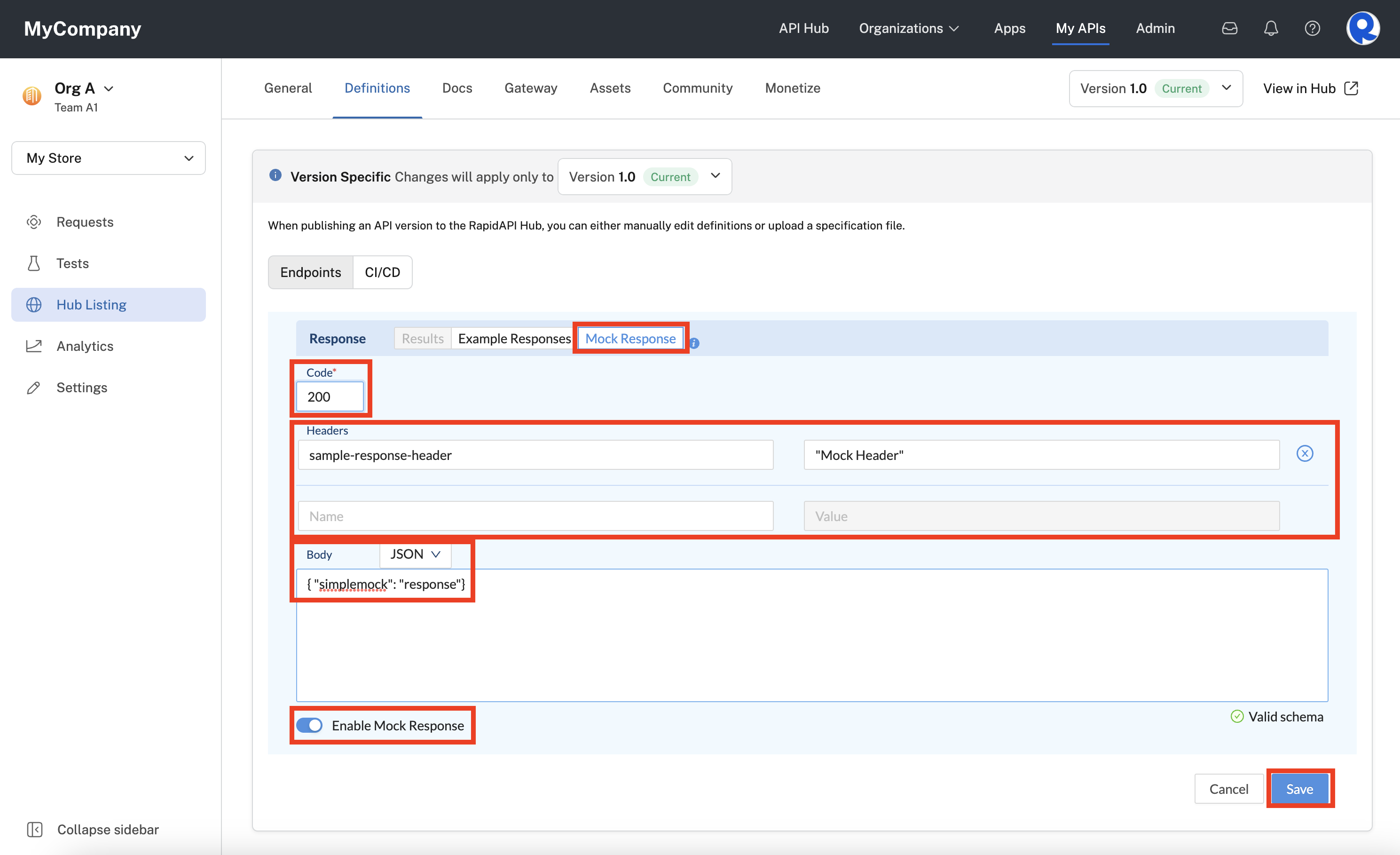Open Apps in the top navigation
The width and height of the screenshot is (1400, 855).
click(1009, 28)
